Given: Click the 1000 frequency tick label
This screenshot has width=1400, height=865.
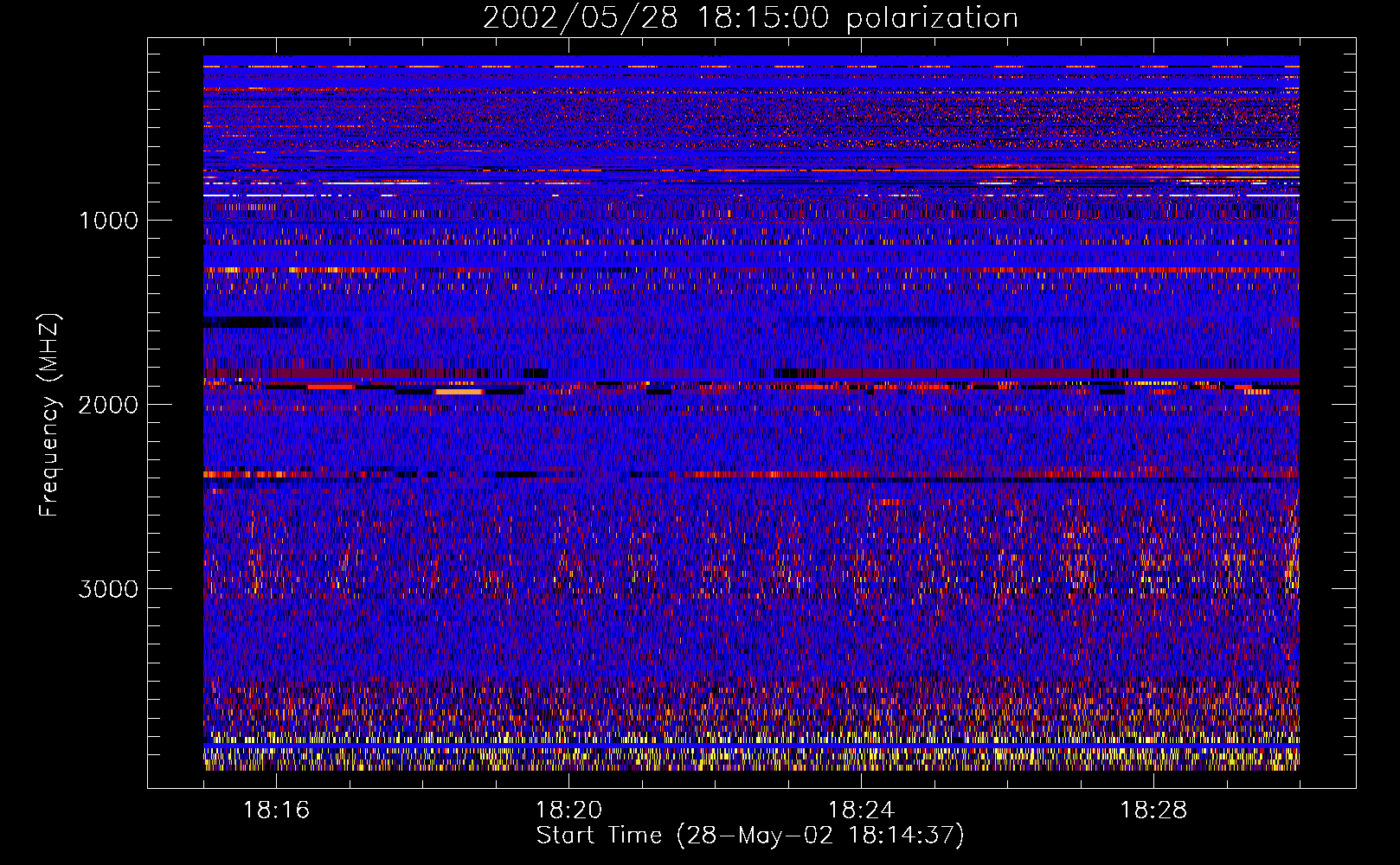Looking at the screenshot, I should (108, 221).
